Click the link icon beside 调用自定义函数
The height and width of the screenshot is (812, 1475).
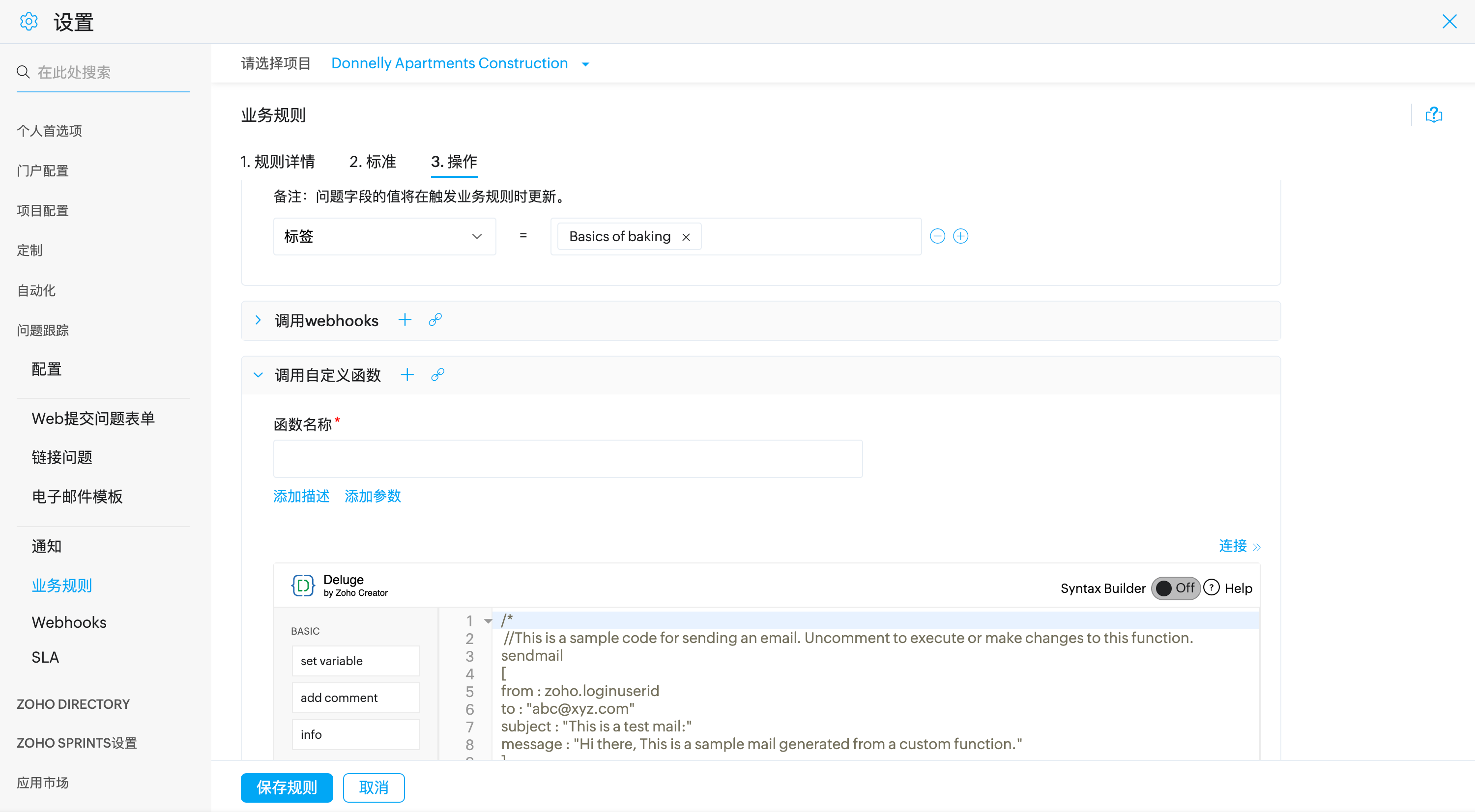tap(437, 375)
